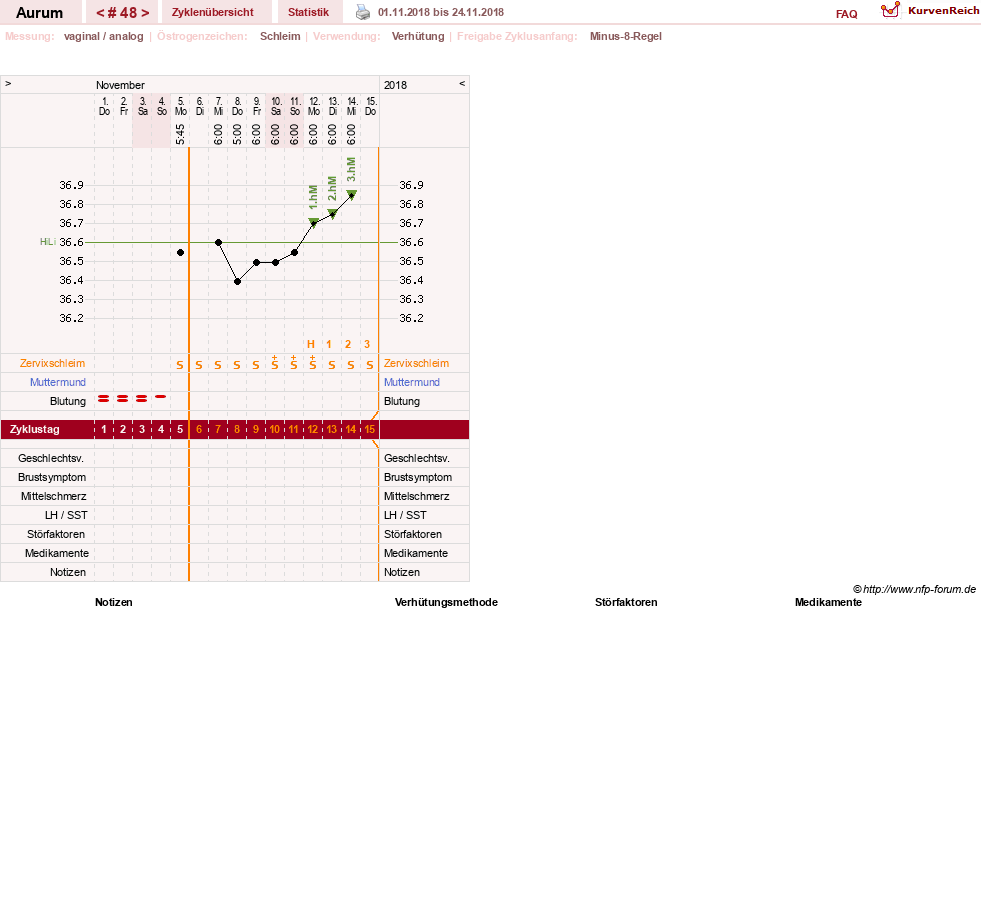The width and height of the screenshot is (981, 921).
Task: Click the HiLi coverline label
Action: pos(48,242)
